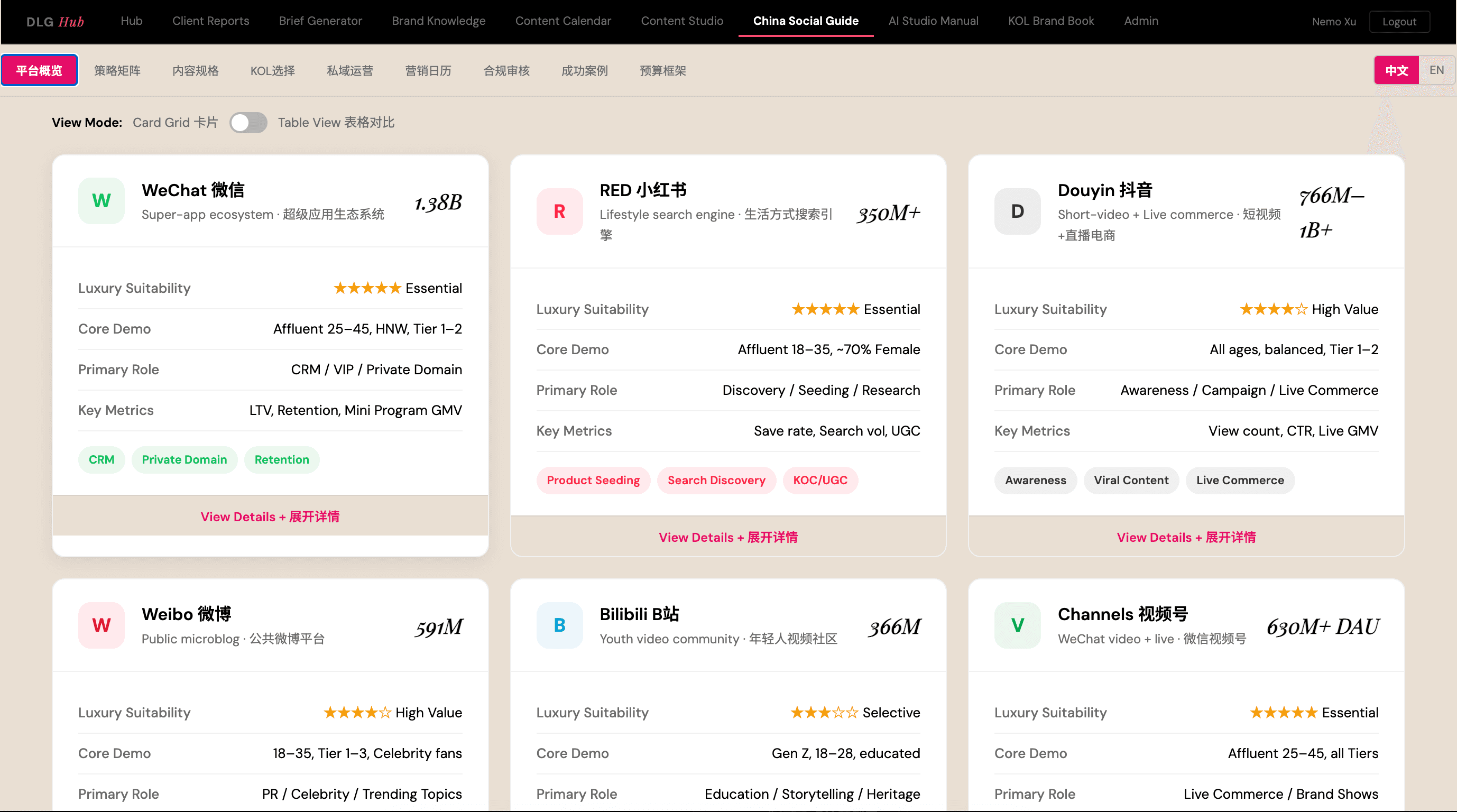The image size is (1457, 812).
Task: Toggle view mode to Table View
Action: coord(248,123)
